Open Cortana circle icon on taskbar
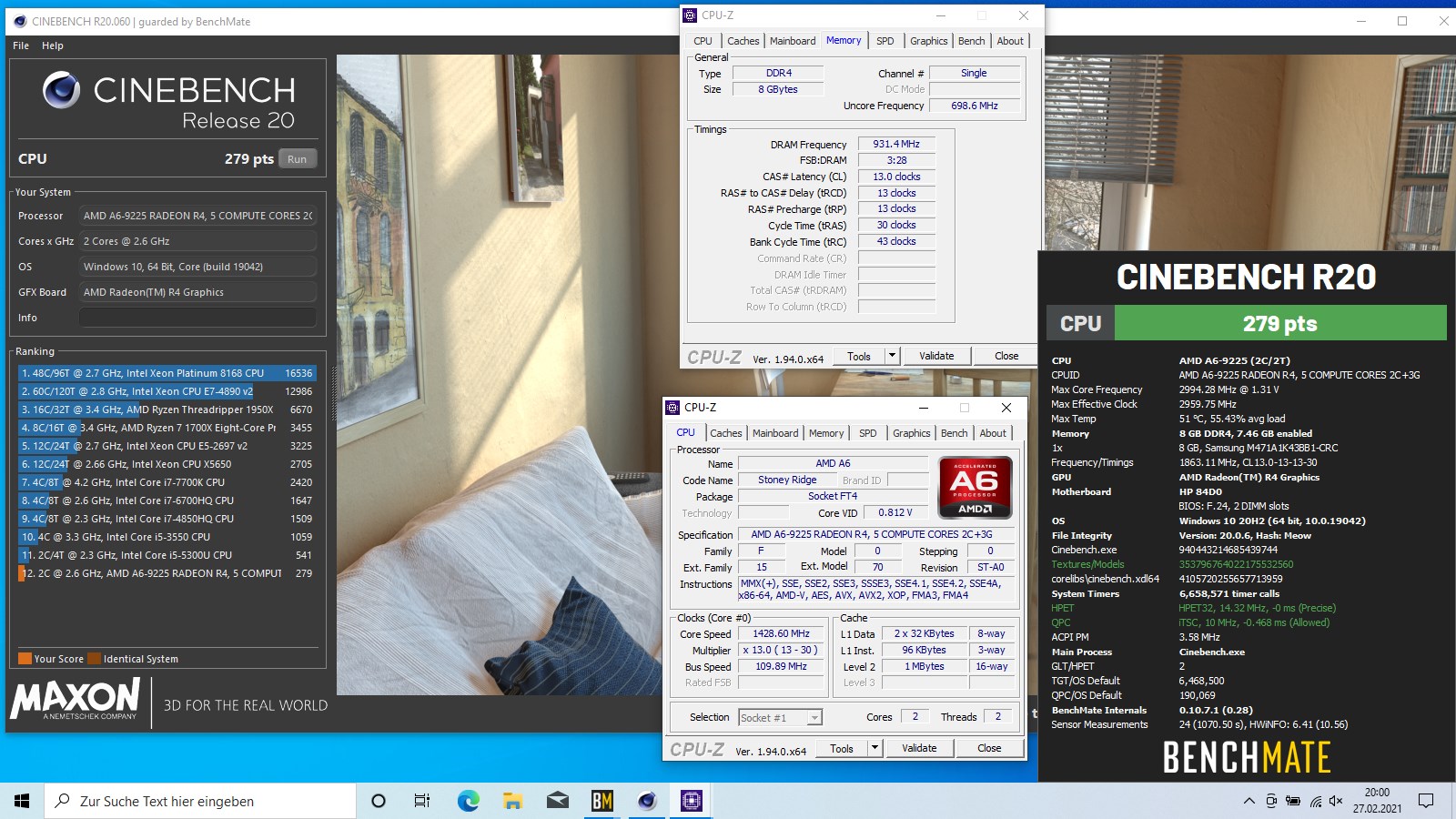 coord(379,801)
